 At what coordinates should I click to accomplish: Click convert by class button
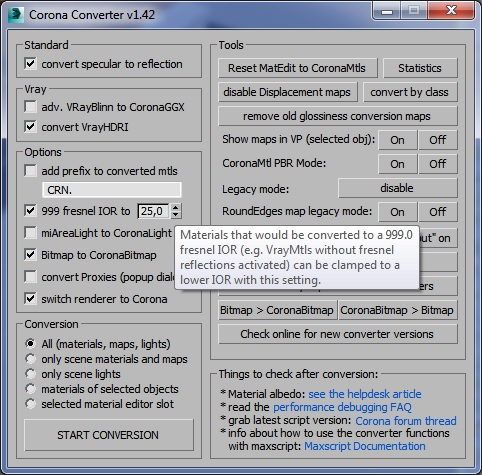point(410,92)
